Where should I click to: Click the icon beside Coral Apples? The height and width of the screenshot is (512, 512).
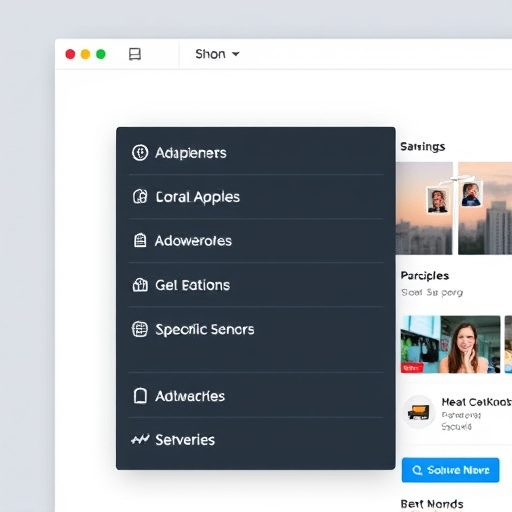coord(140,197)
